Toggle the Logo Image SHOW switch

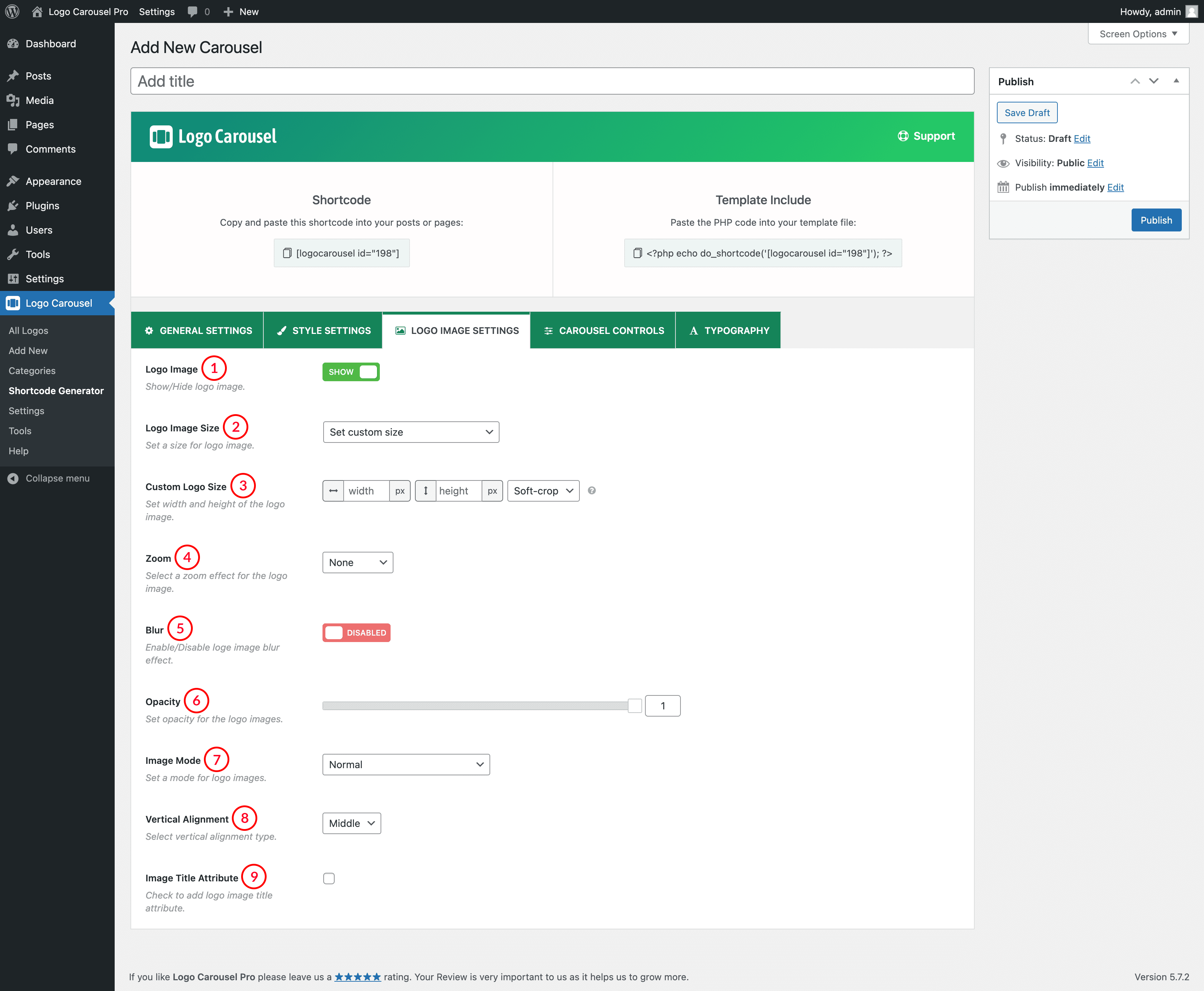coord(350,372)
